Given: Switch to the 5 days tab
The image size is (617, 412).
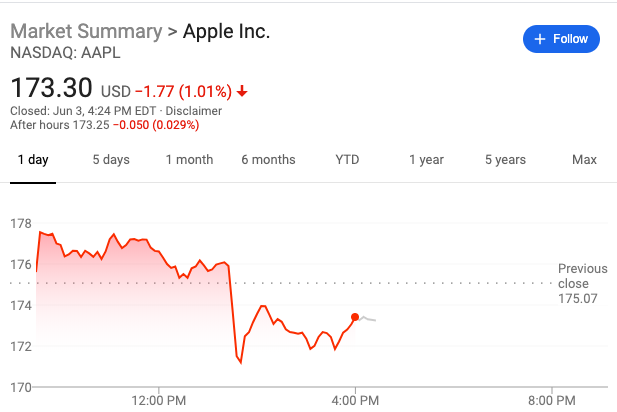Looking at the screenshot, I should point(111,160).
